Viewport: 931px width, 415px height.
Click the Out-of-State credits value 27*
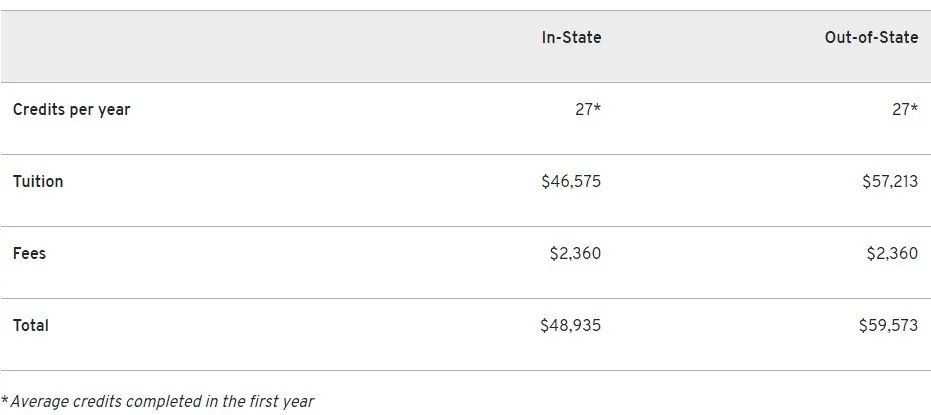[904, 110]
